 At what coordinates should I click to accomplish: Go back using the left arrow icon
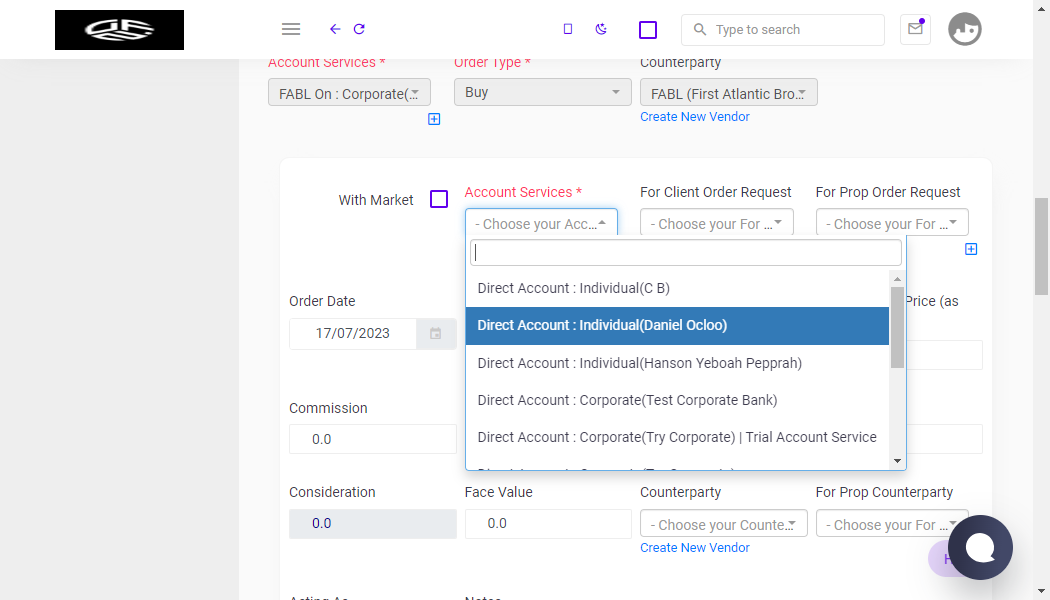[335, 29]
